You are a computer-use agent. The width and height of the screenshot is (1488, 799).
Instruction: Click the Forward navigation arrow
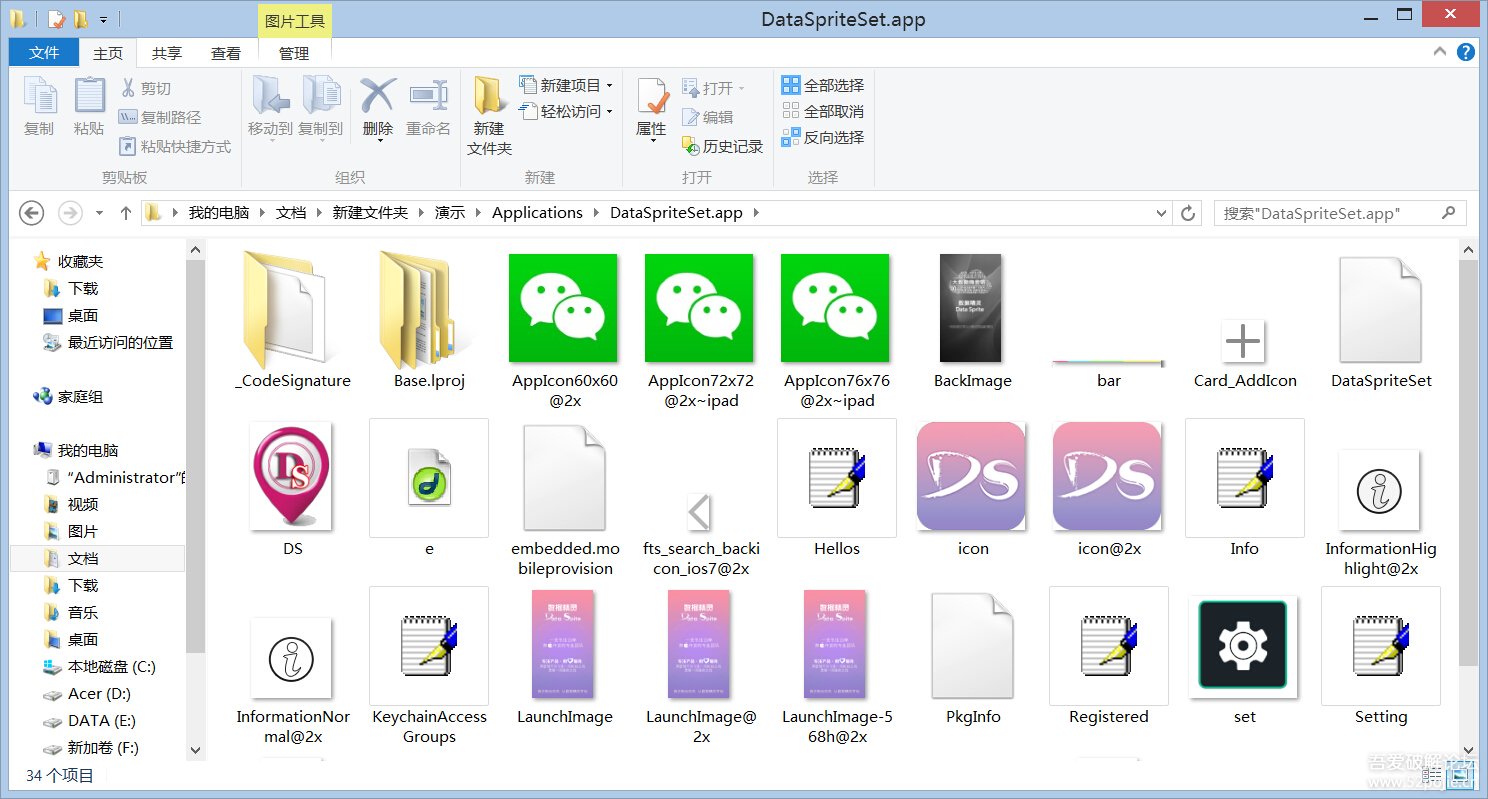pos(69,213)
